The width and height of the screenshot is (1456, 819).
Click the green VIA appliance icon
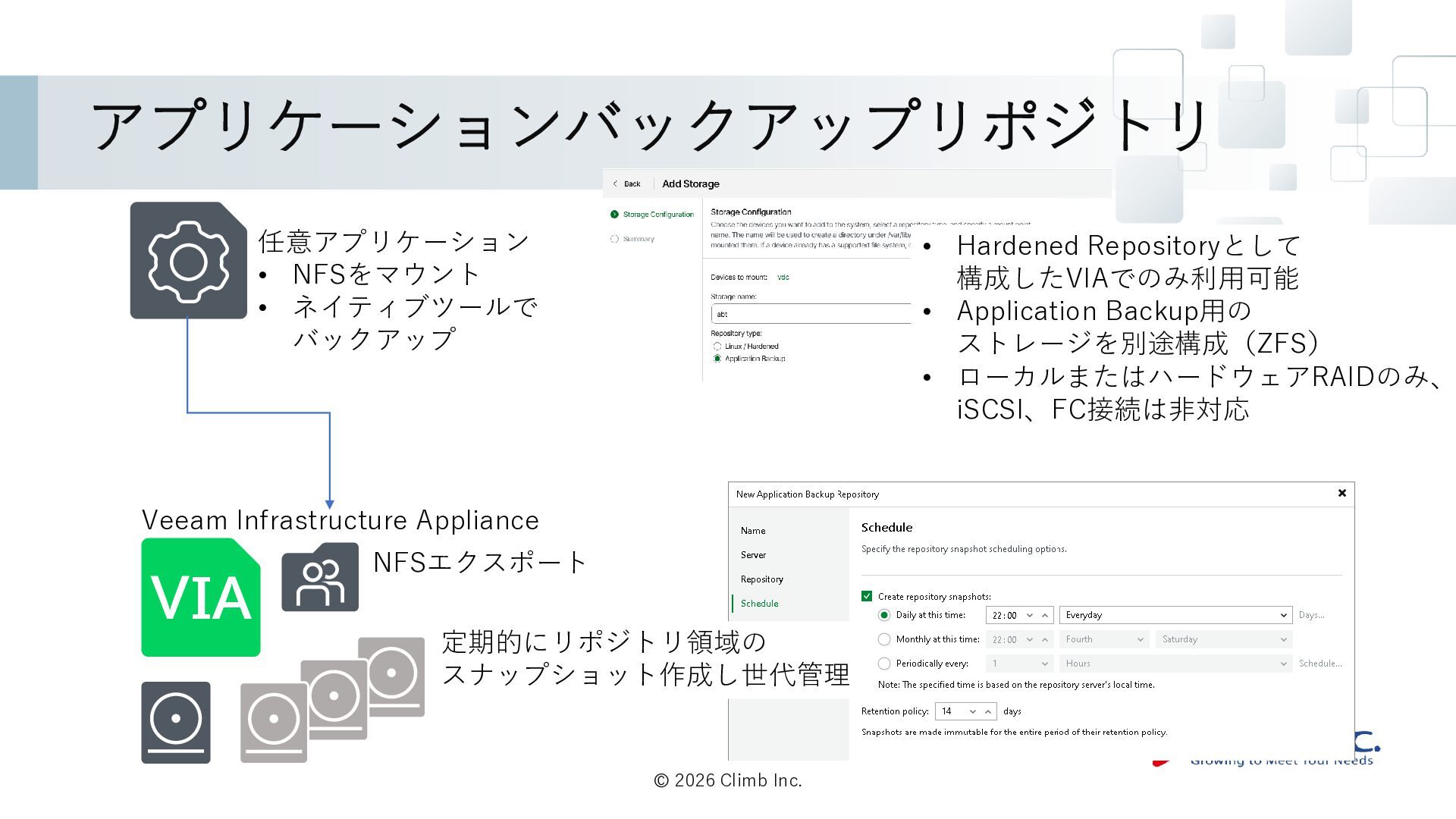201,598
